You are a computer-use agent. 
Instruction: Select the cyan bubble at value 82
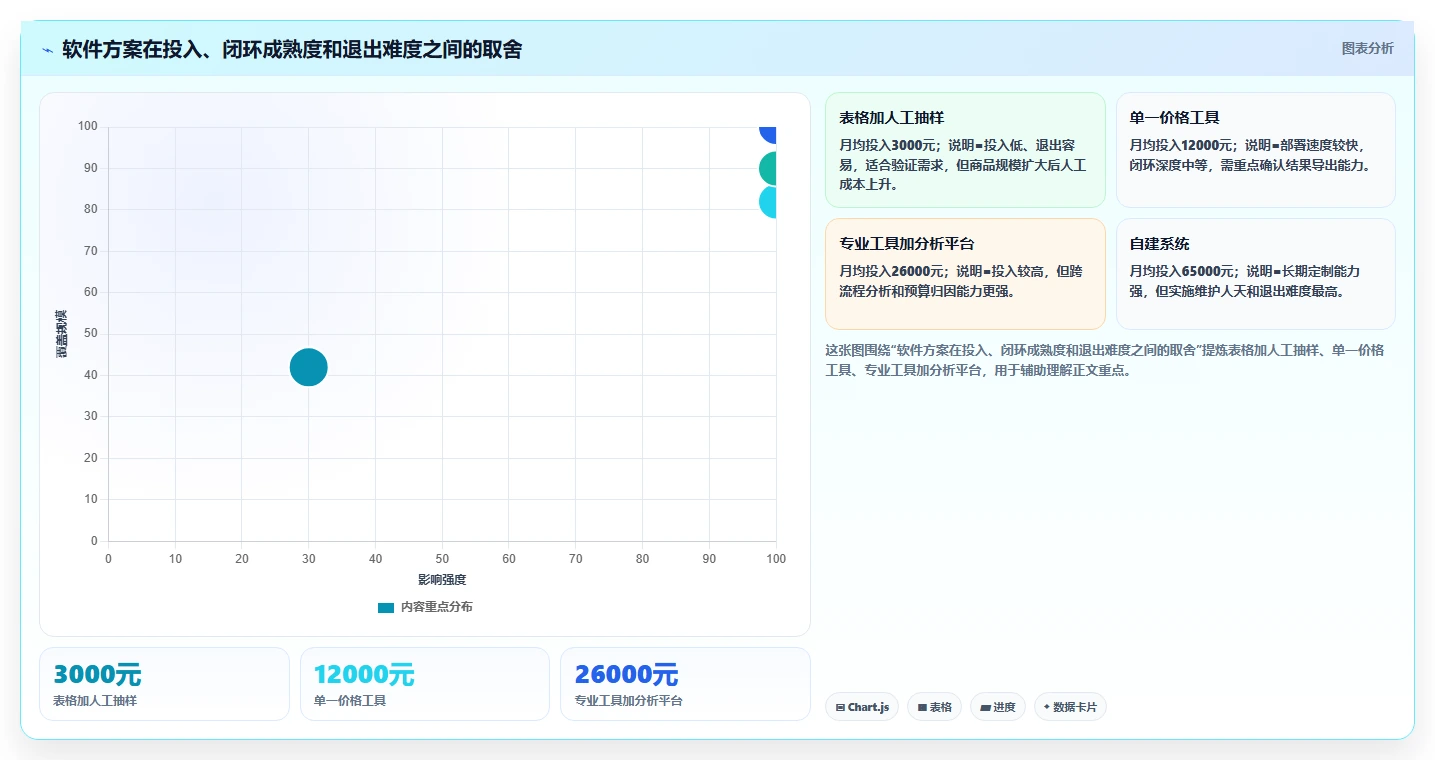click(768, 202)
